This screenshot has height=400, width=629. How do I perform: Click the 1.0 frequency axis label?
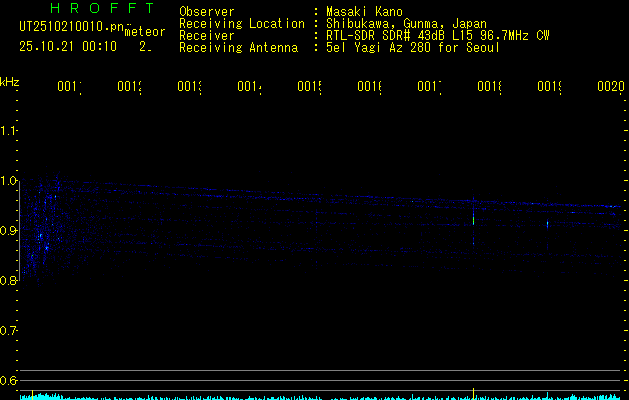[x=9, y=181]
